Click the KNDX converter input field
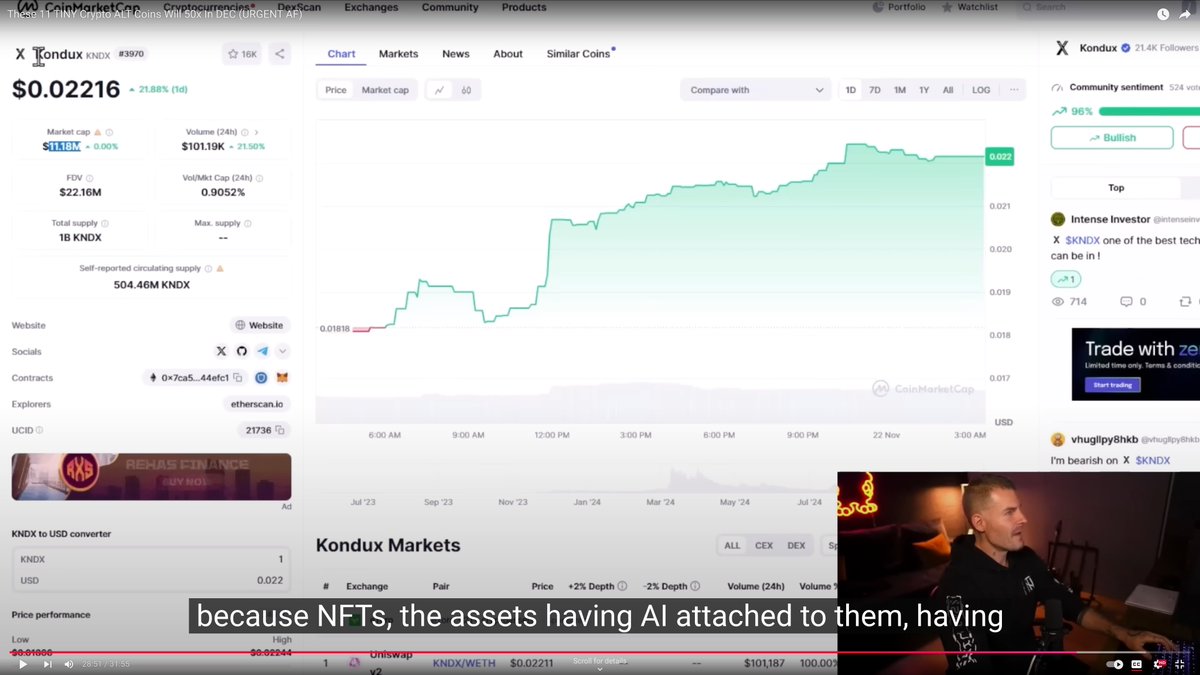This screenshot has height=675, width=1200. (x=152, y=560)
